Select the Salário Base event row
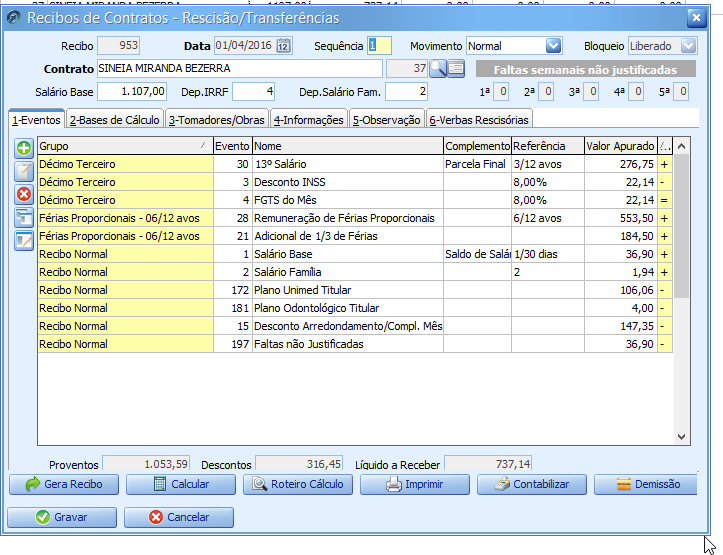Screen dimensions: 723x555 355,254
